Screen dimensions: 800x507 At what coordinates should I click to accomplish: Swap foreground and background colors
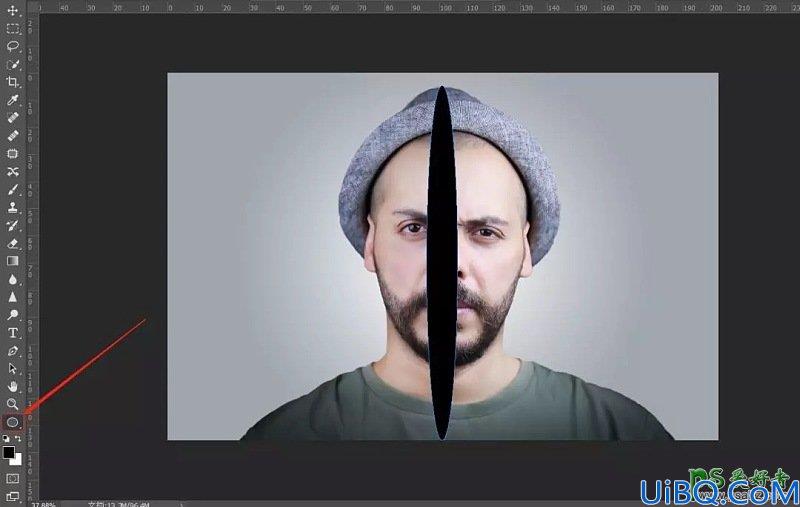(18, 439)
